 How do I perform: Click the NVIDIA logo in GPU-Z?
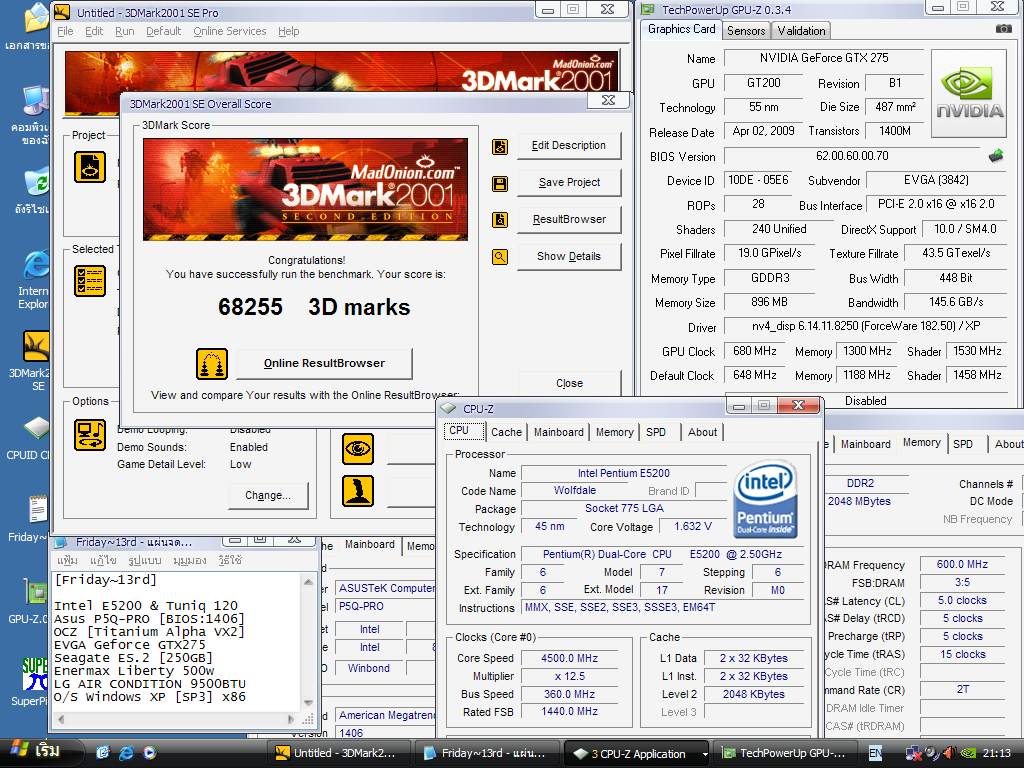point(970,93)
